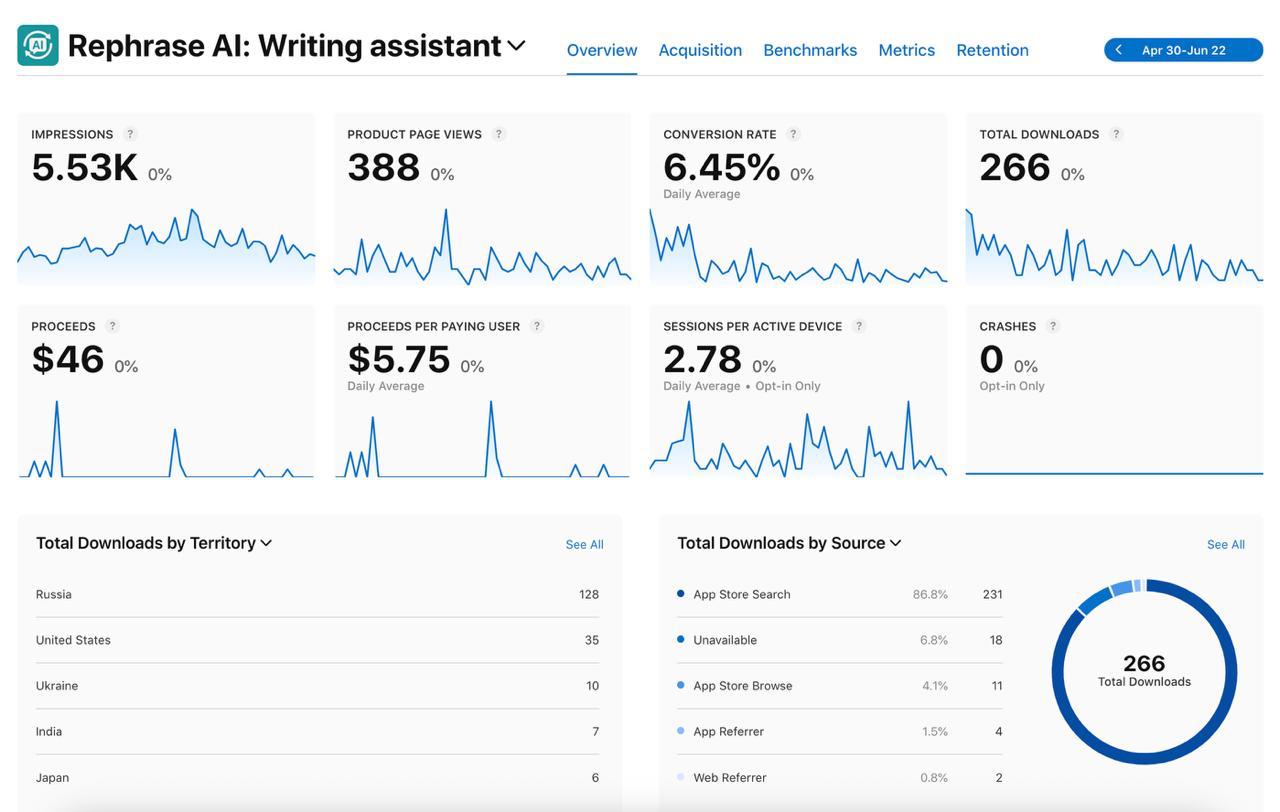Click the Rephrase AI app icon
1280x812 pixels.
[38, 46]
